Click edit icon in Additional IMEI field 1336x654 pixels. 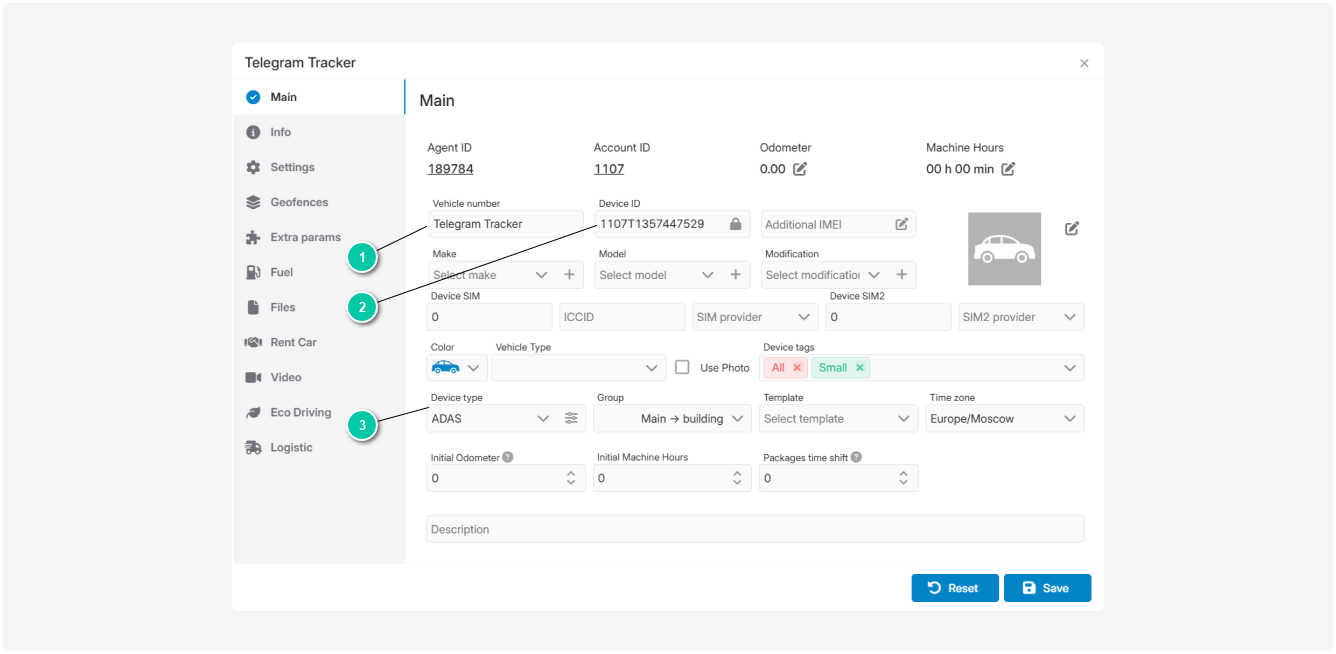tap(902, 224)
